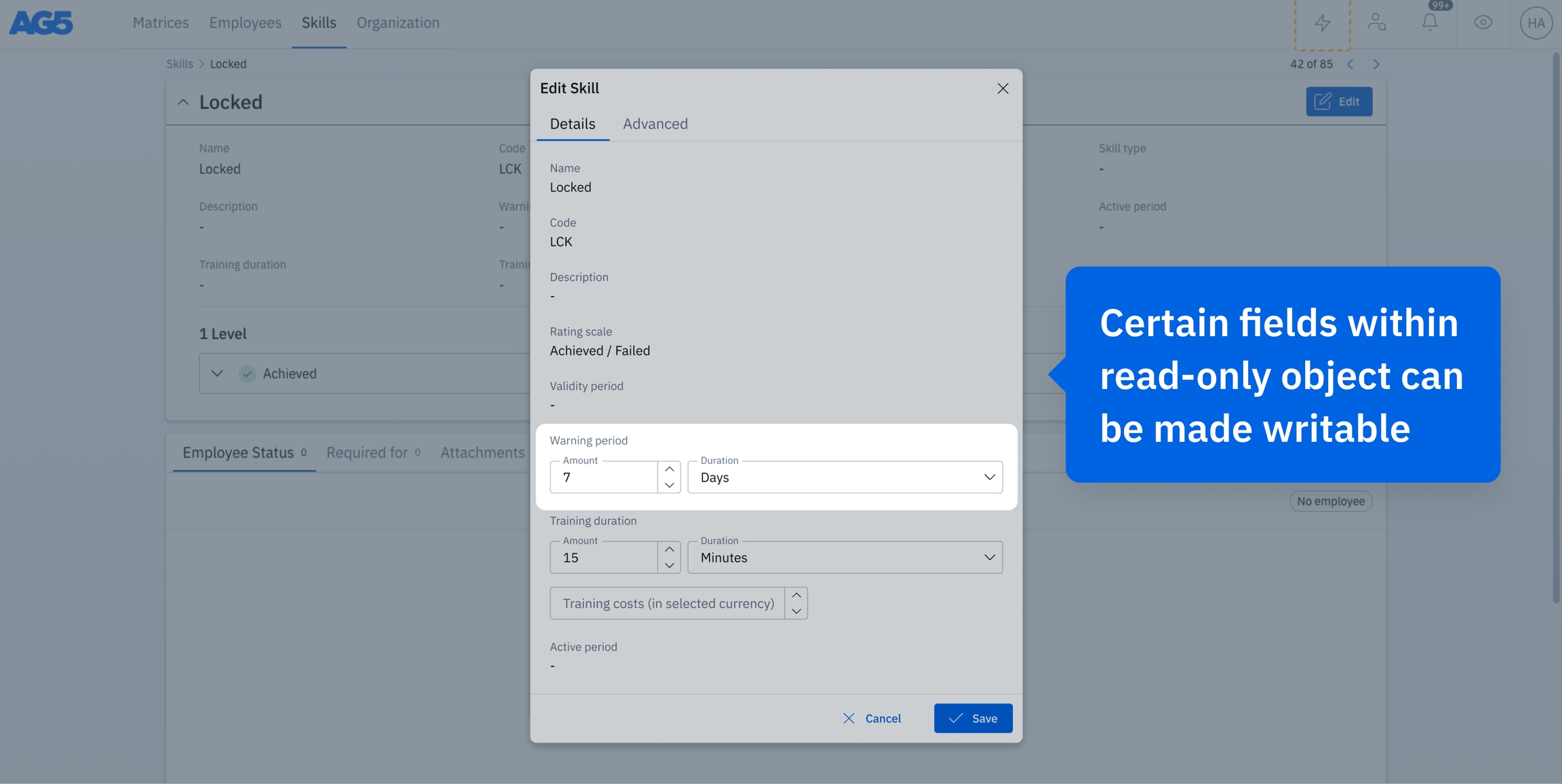Click the AG5 logo
This screenshot has width=1562, height=784.
[x=41, y=23]
